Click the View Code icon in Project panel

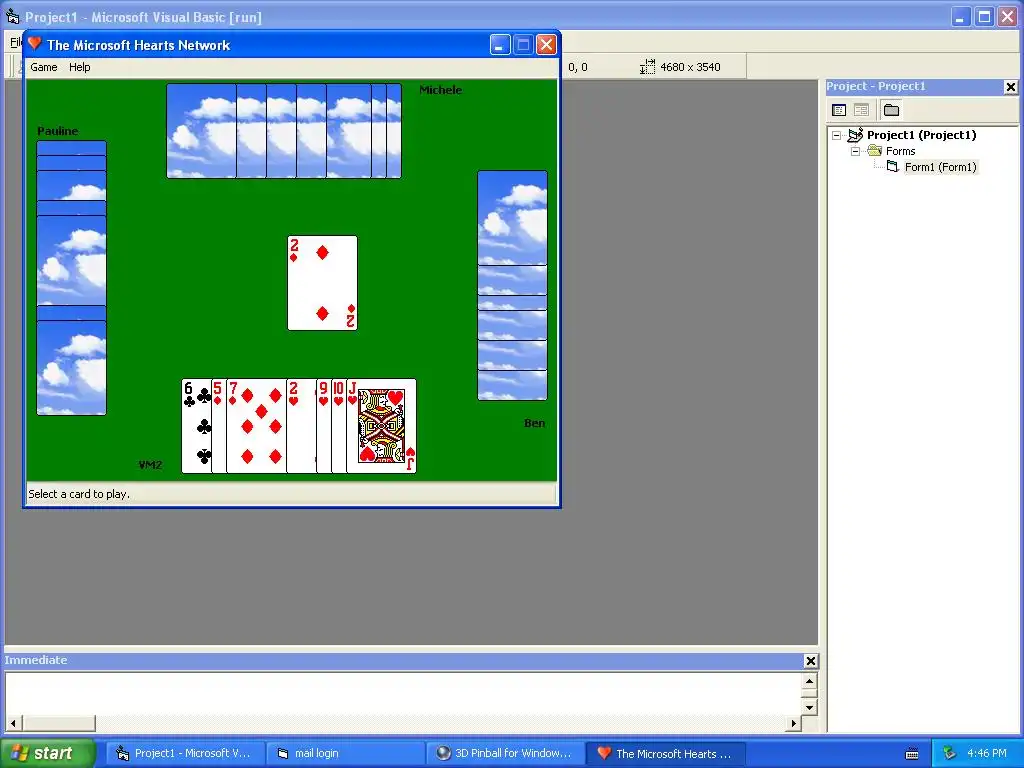[839, 110]
